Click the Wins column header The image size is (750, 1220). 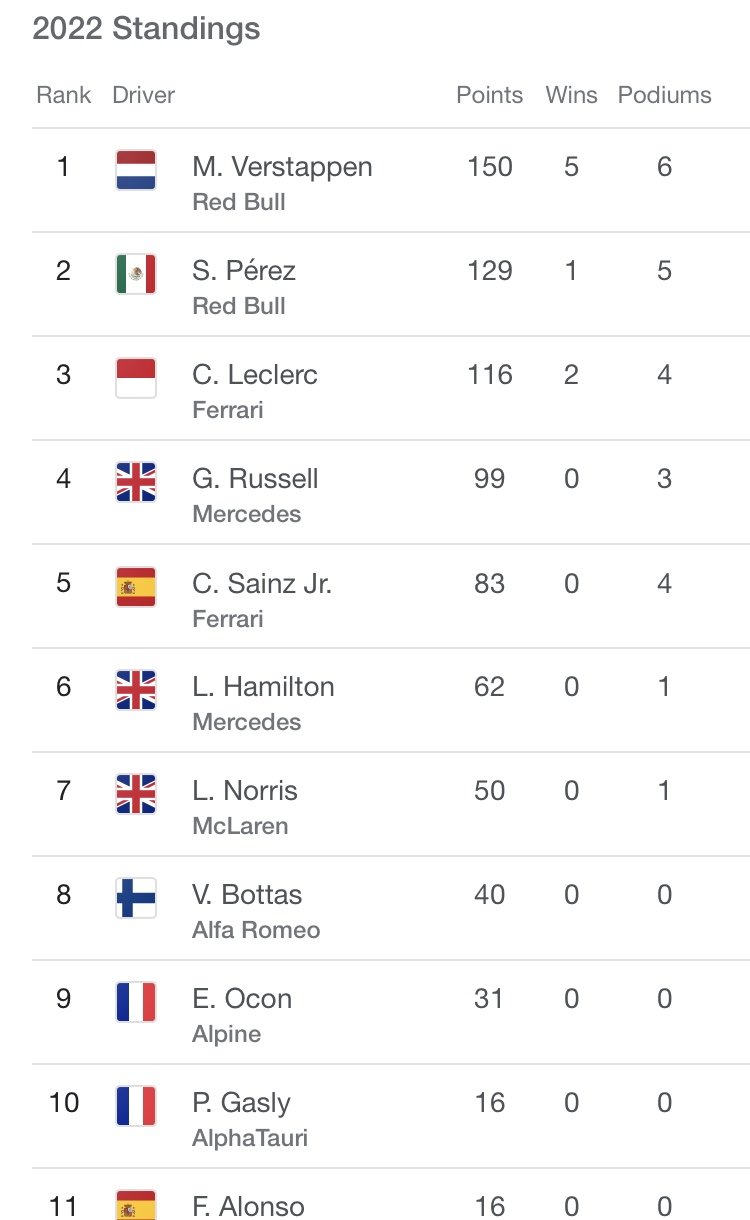click(x=571, y=95)
